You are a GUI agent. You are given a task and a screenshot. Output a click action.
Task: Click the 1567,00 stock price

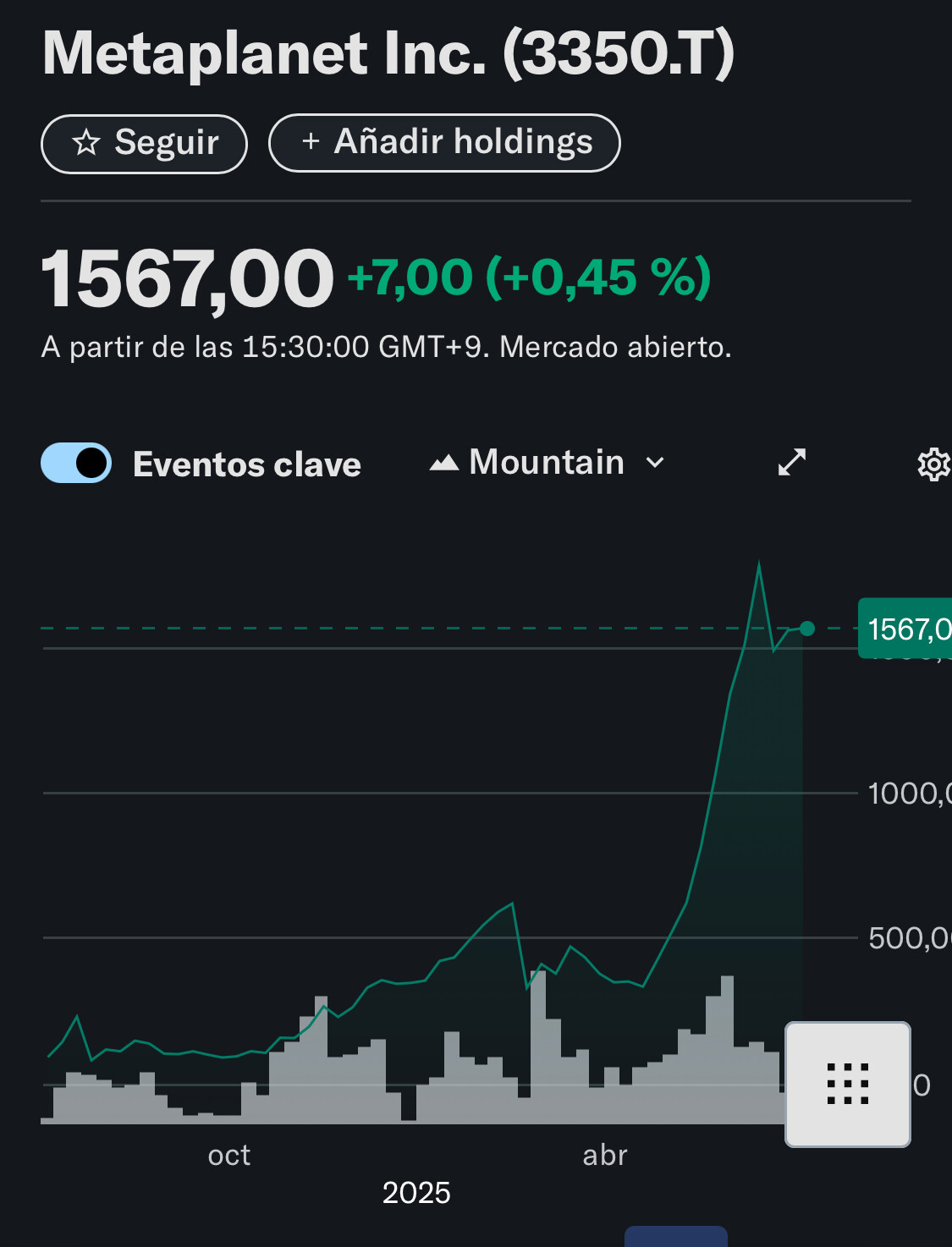pos(188,279)
